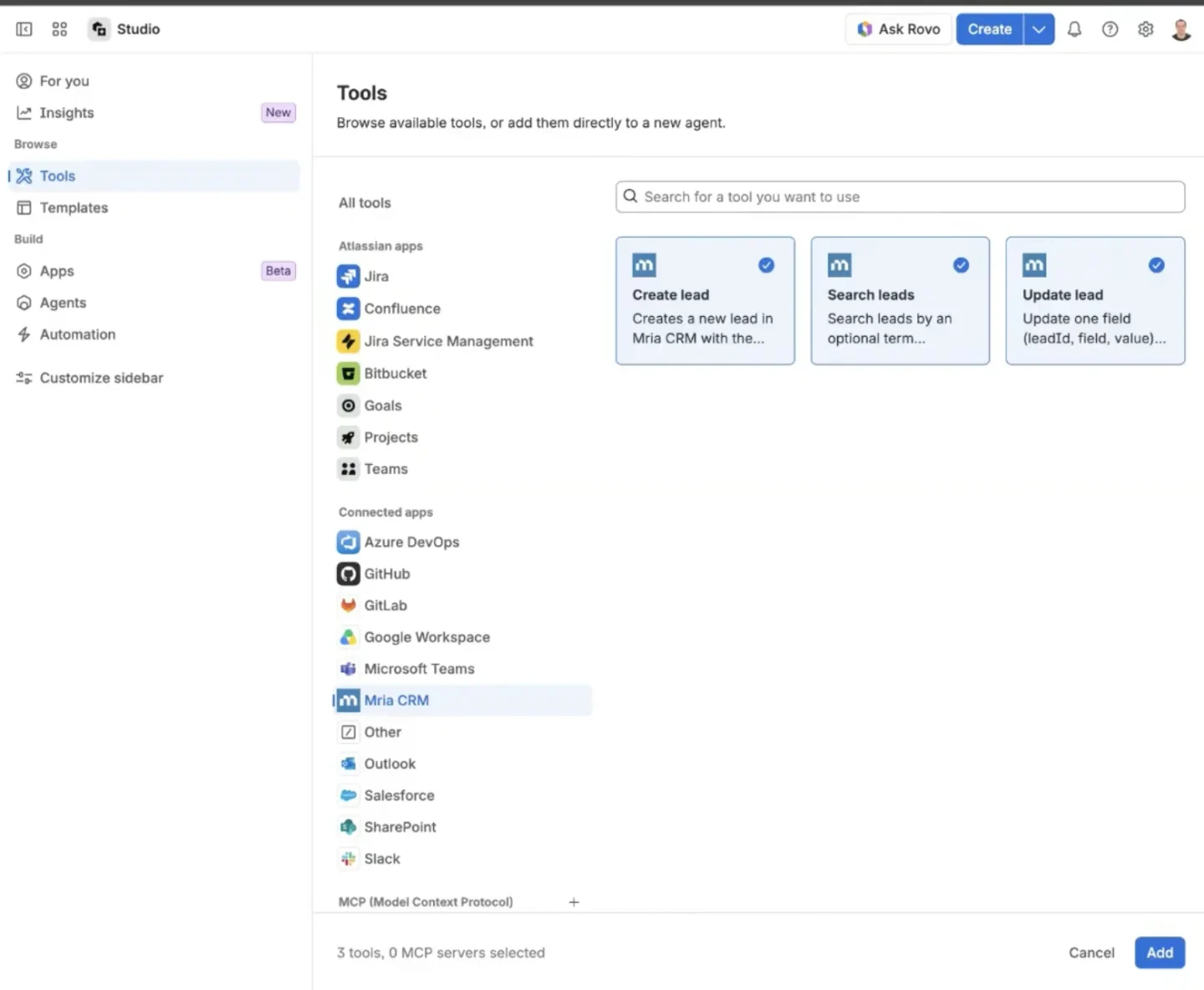This screenshot has width=1204, height=990.
Task: Open Insights in sidebar
Action: coord(156,113)
